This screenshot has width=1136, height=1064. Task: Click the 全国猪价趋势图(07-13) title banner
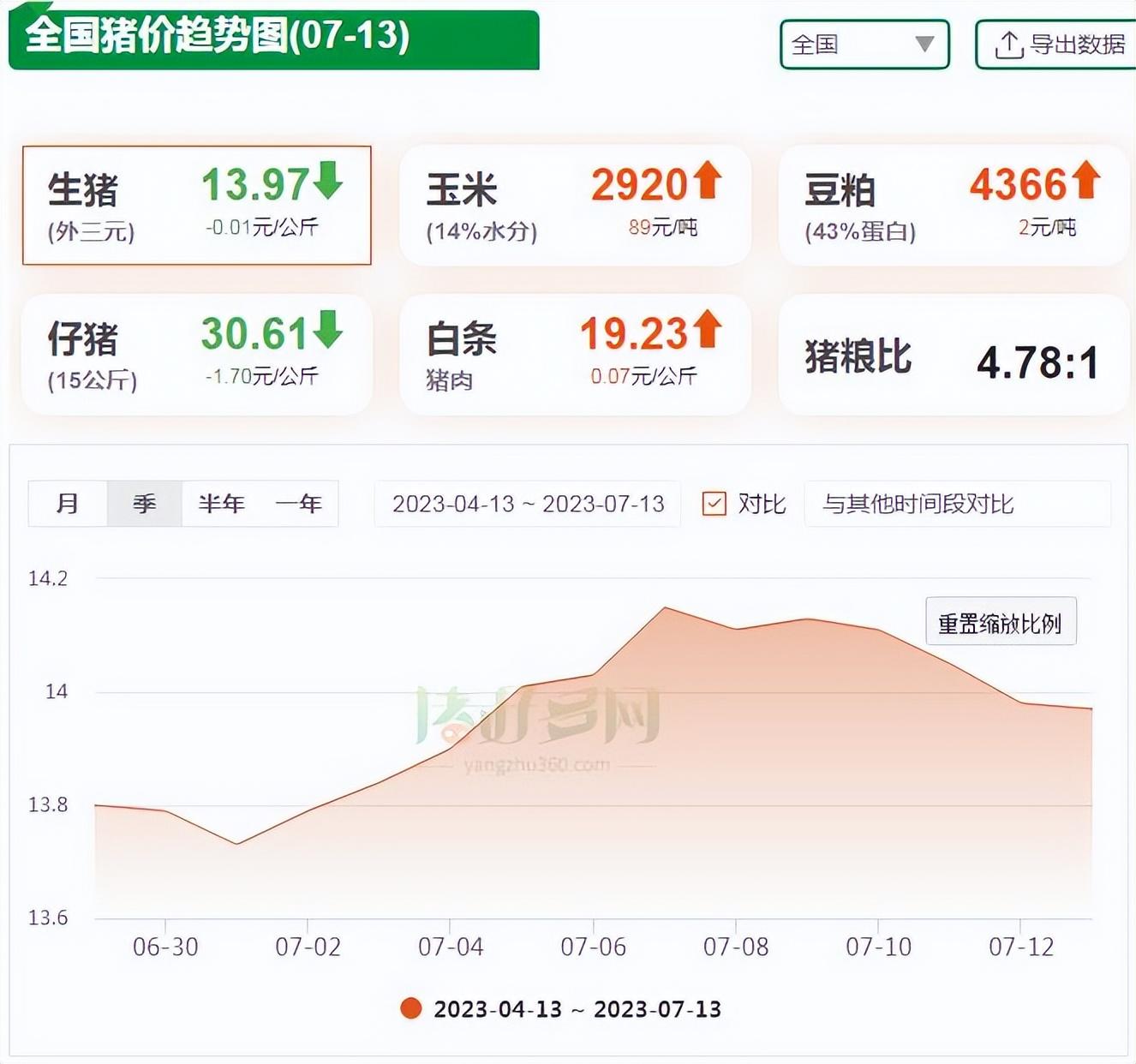tap(274, 39)
